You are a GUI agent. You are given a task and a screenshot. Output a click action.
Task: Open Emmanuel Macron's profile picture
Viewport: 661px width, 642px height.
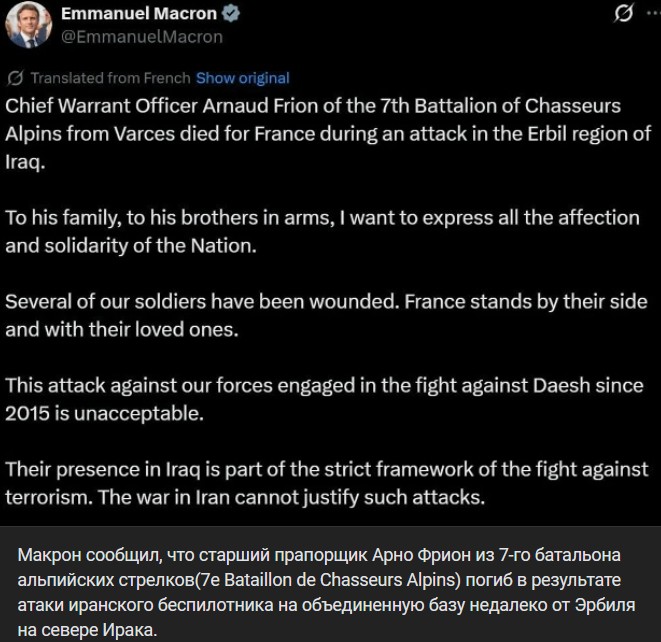(x=30, y=24)
